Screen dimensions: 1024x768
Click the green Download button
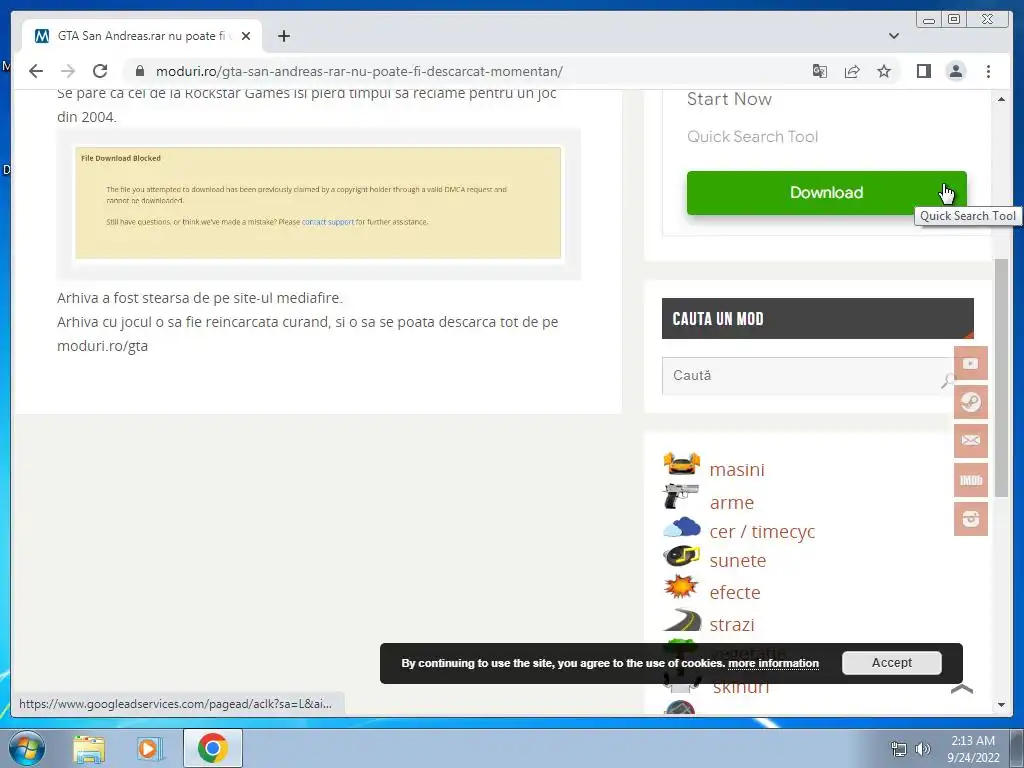pos(826,193)
